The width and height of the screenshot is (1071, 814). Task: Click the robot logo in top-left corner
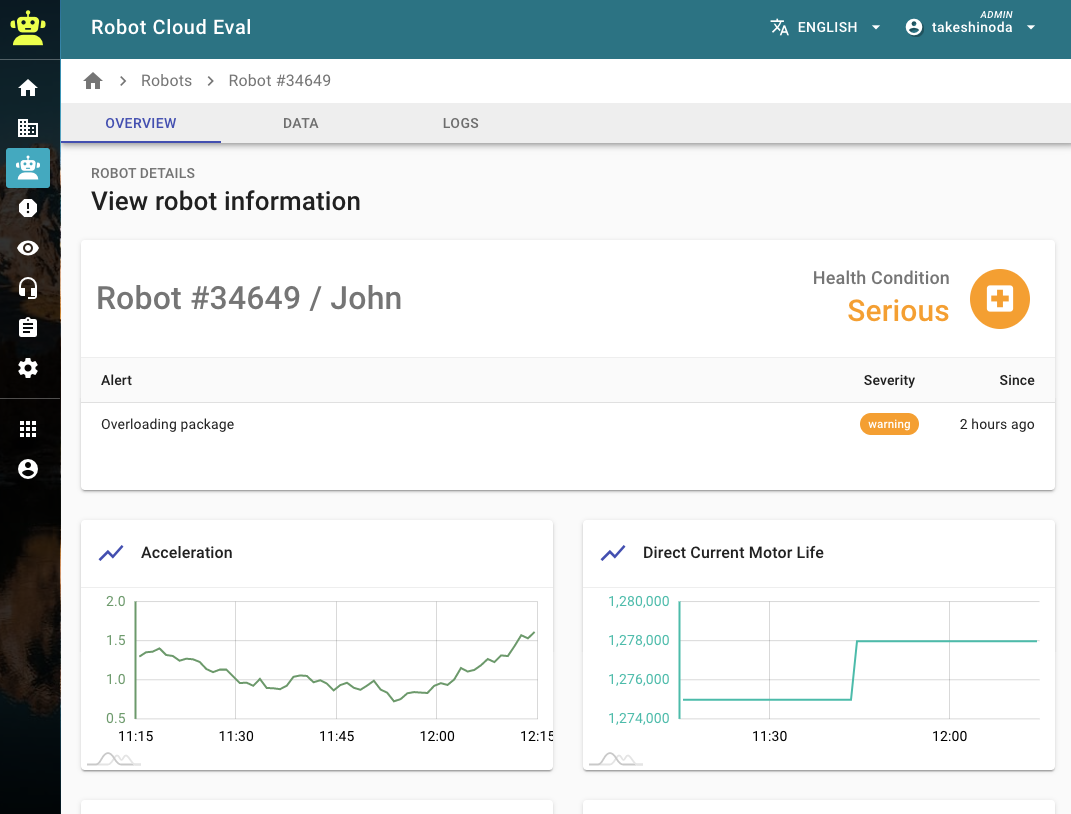pos(28,29)
